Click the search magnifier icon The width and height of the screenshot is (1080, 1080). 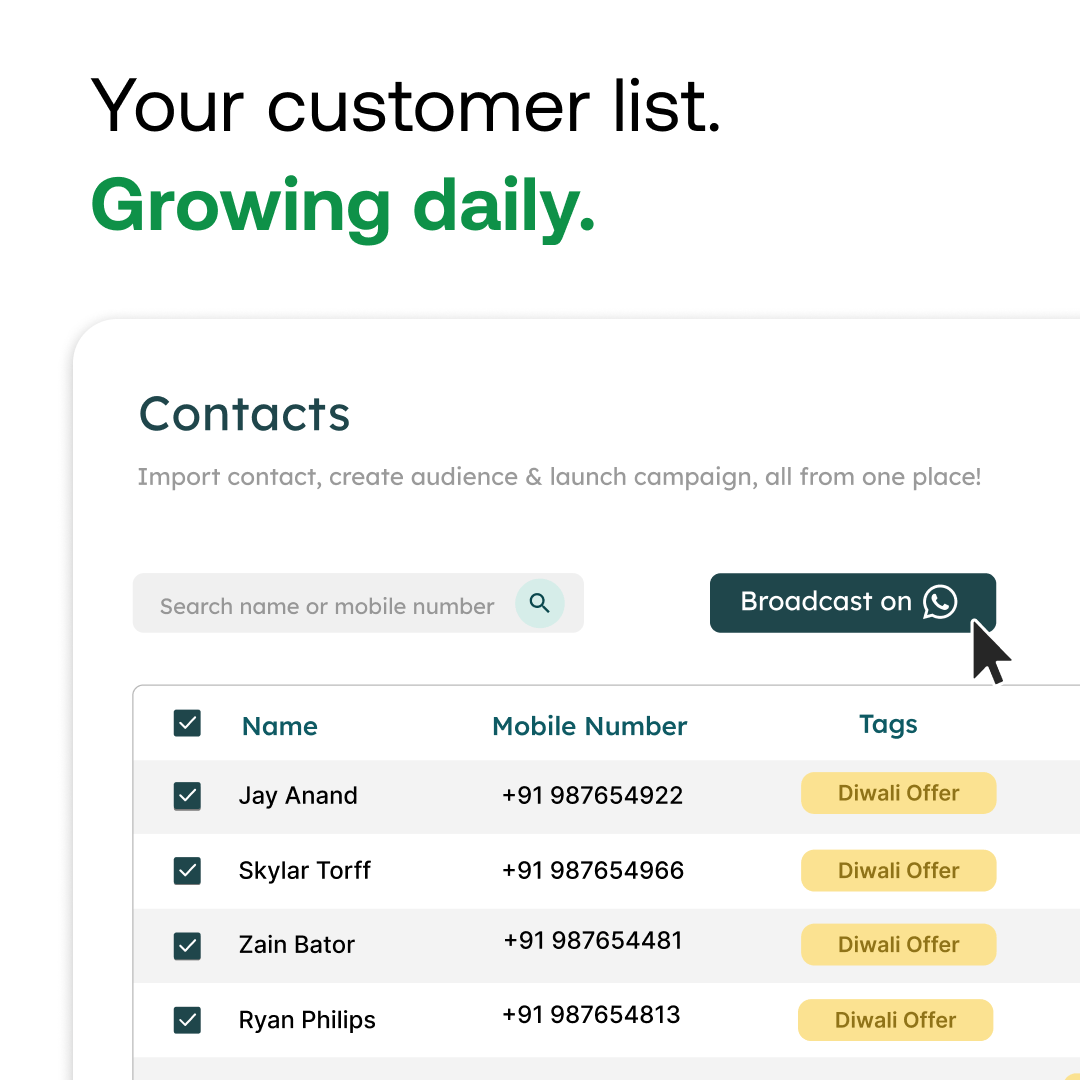point(540,603)
